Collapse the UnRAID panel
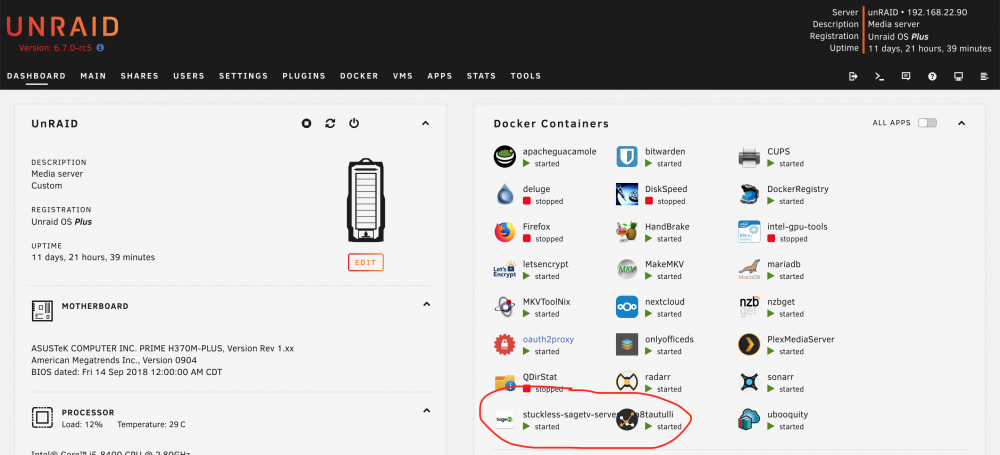 point(426,123)
